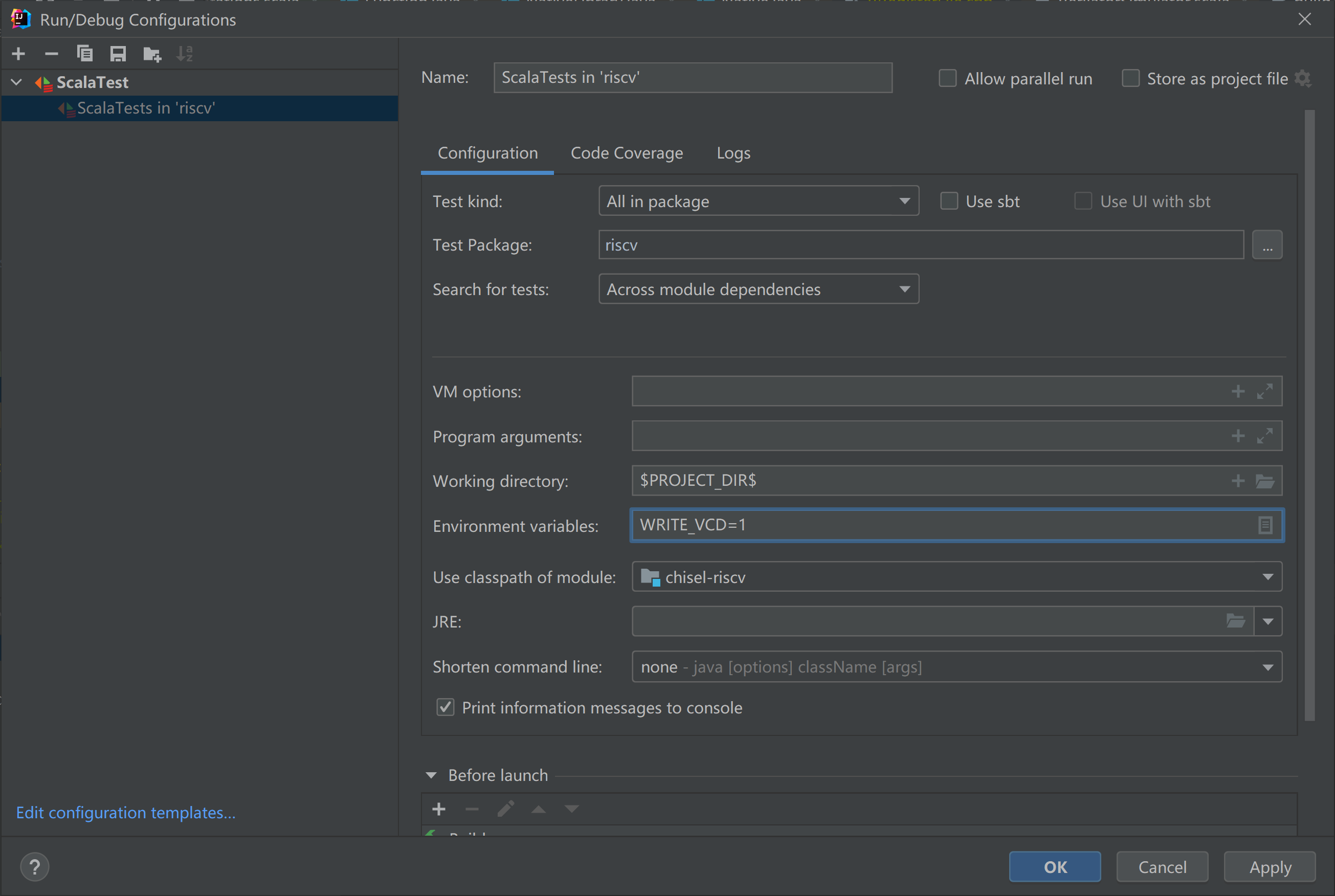Create a new configuration folder
This screenshot has height=896, width=1335.
pos(152,54)
